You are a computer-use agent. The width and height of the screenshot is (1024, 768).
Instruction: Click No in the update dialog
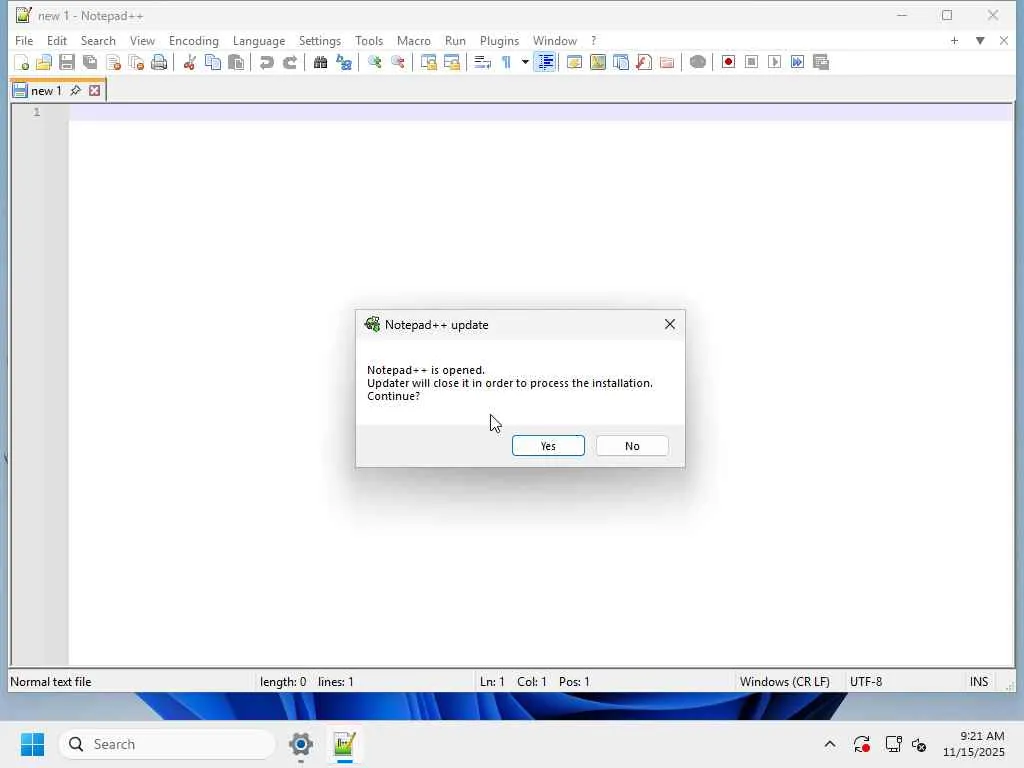(632, 446)
